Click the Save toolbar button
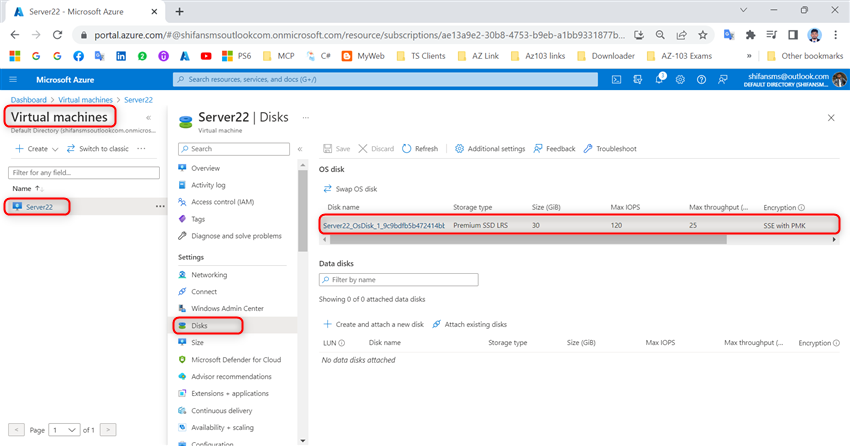Image resolution: width=850 pixels, height=446 pixels. (337, 148)
